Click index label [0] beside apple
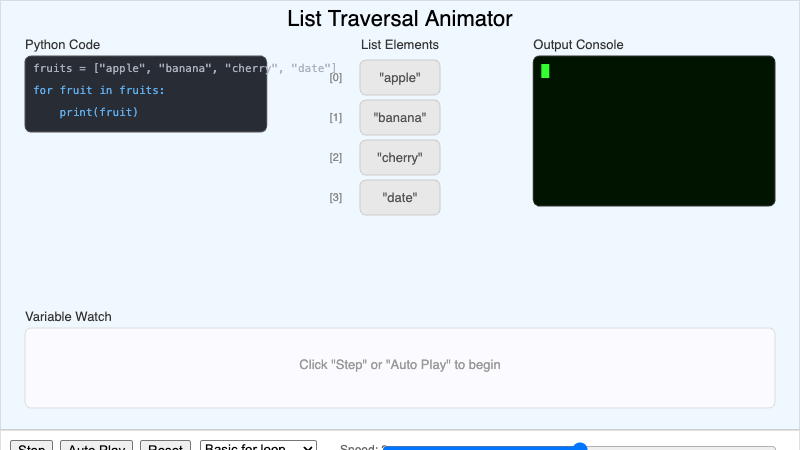The width and height of the screenshot is (800, 450). click(336, 77)
